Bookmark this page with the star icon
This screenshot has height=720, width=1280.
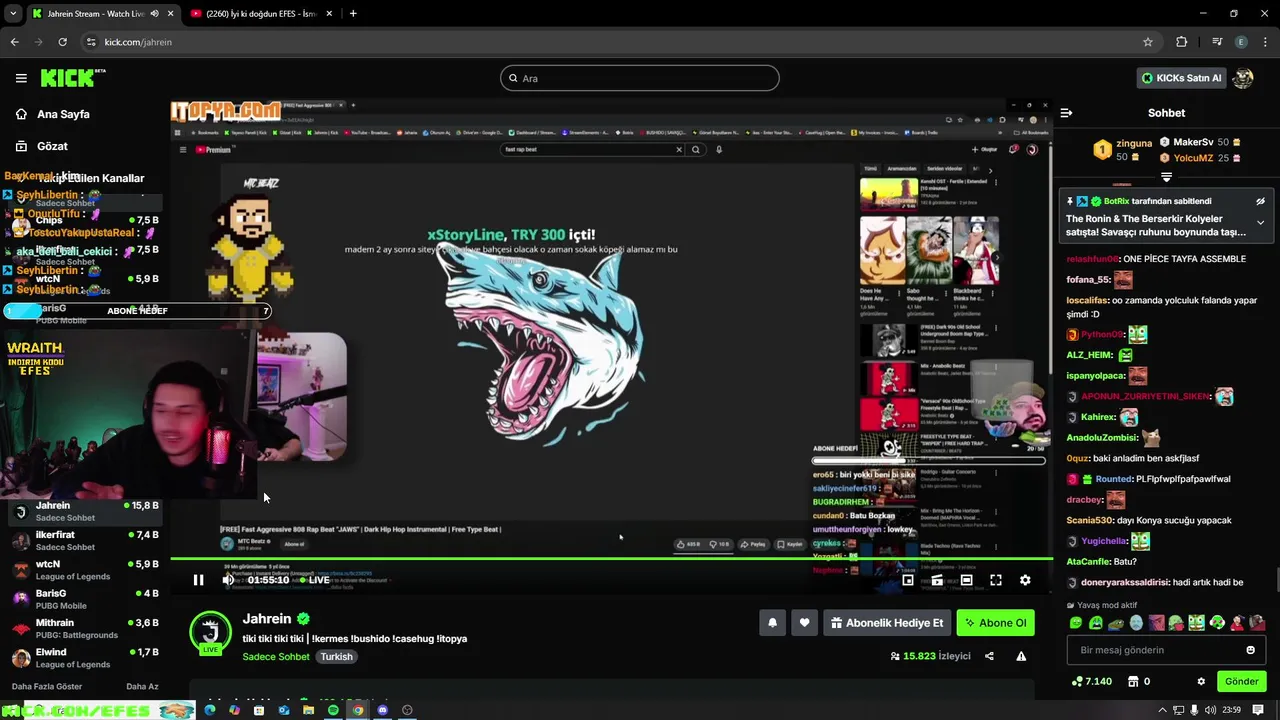pos(1148,42)
